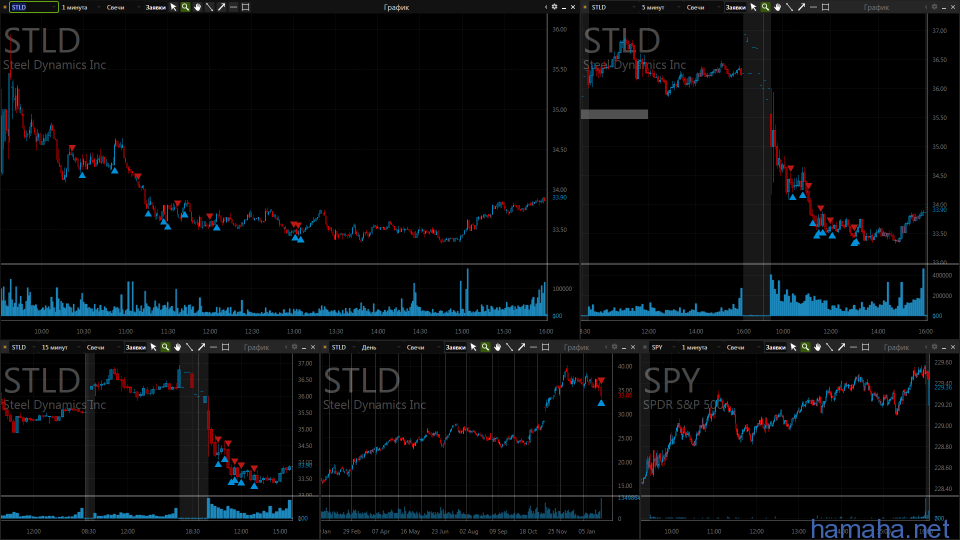This screenshot has width=960, height=540.
Task: Activate zoom magnifier in STLD 5-minute chart
Action: pos(765,7)
